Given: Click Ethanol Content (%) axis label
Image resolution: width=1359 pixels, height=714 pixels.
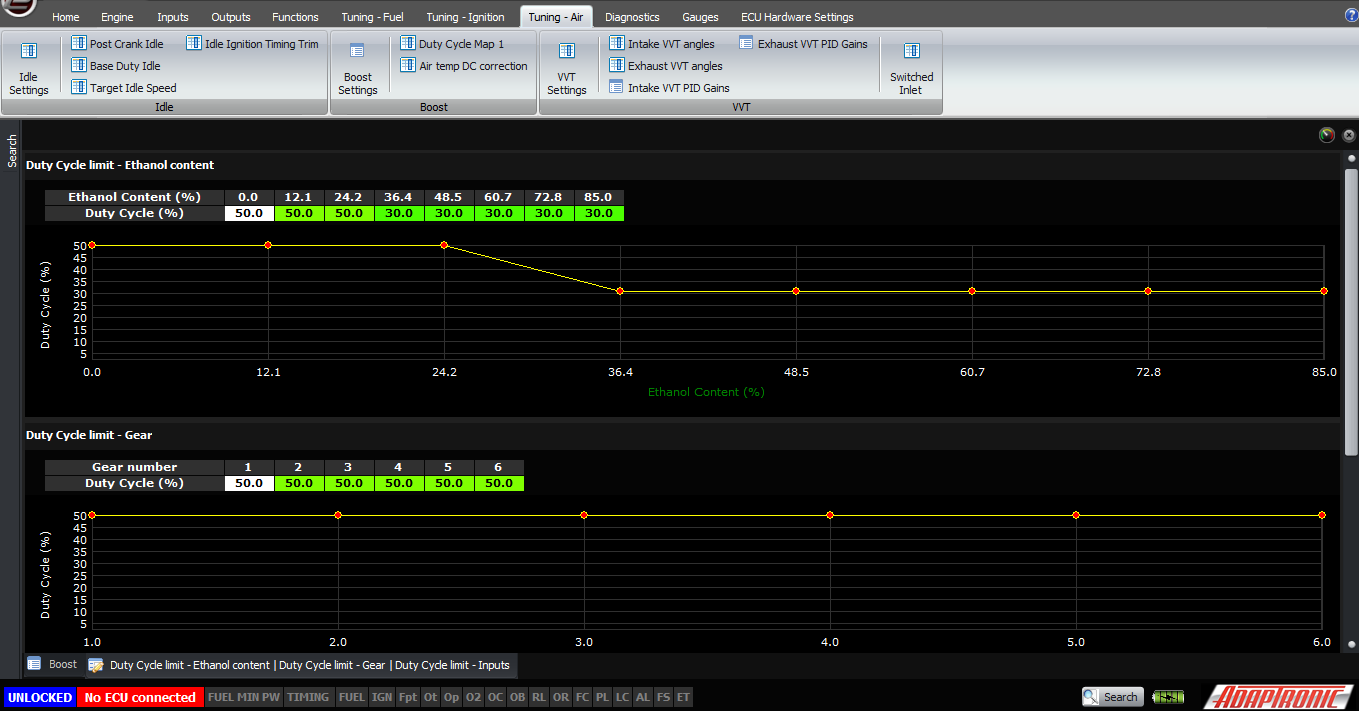Looking at the screenshot, I should pyautogui.click(x=706, y=392).
